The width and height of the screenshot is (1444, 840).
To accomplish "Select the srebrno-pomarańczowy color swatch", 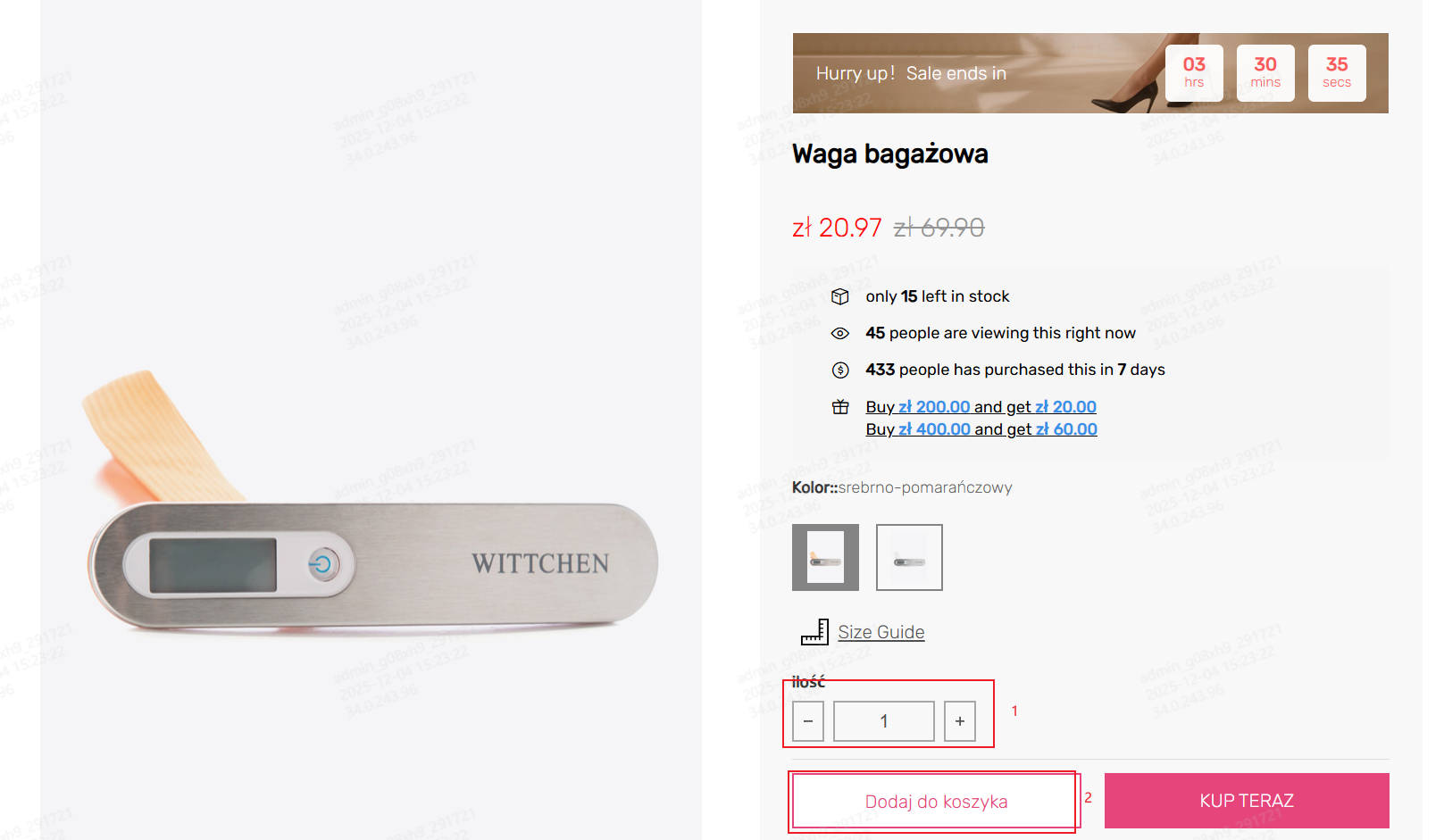I will [825, 557].
